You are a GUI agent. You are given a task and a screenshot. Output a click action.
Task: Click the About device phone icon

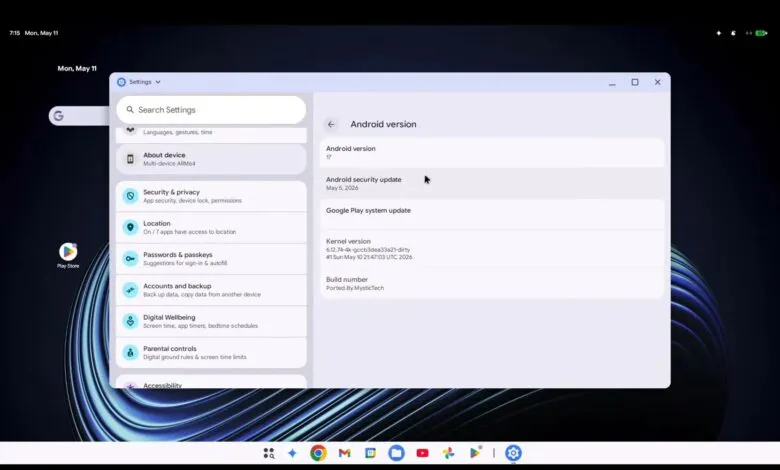click(x=130, y=159)
